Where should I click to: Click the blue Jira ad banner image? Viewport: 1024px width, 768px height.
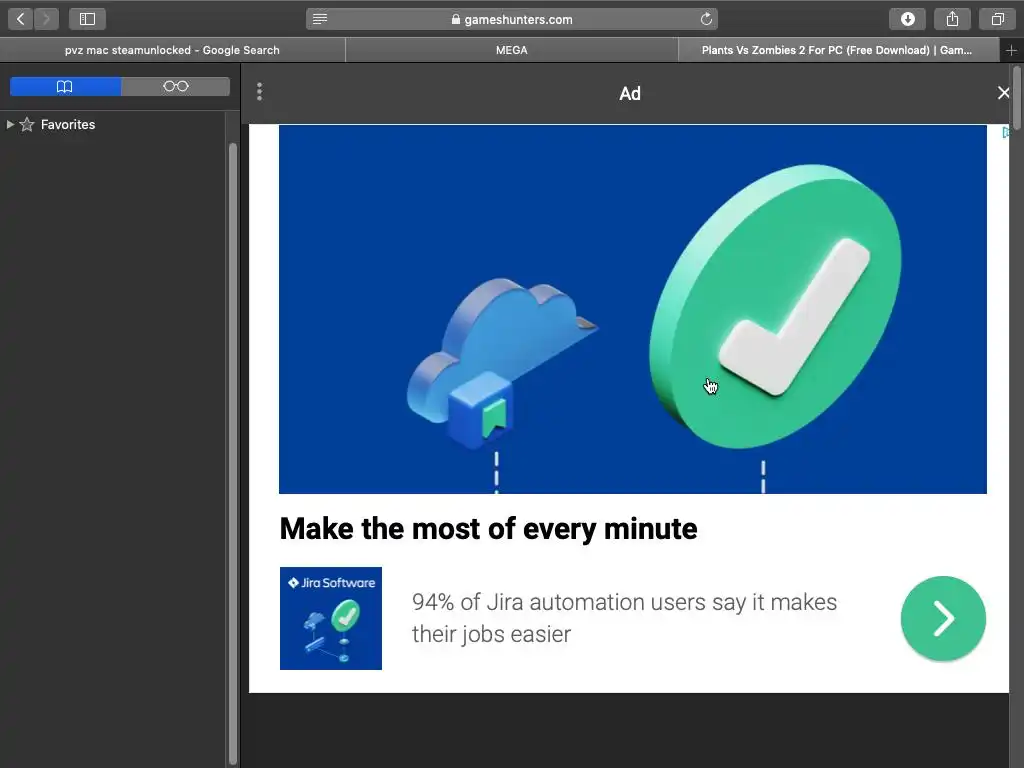tap(633, 309)
